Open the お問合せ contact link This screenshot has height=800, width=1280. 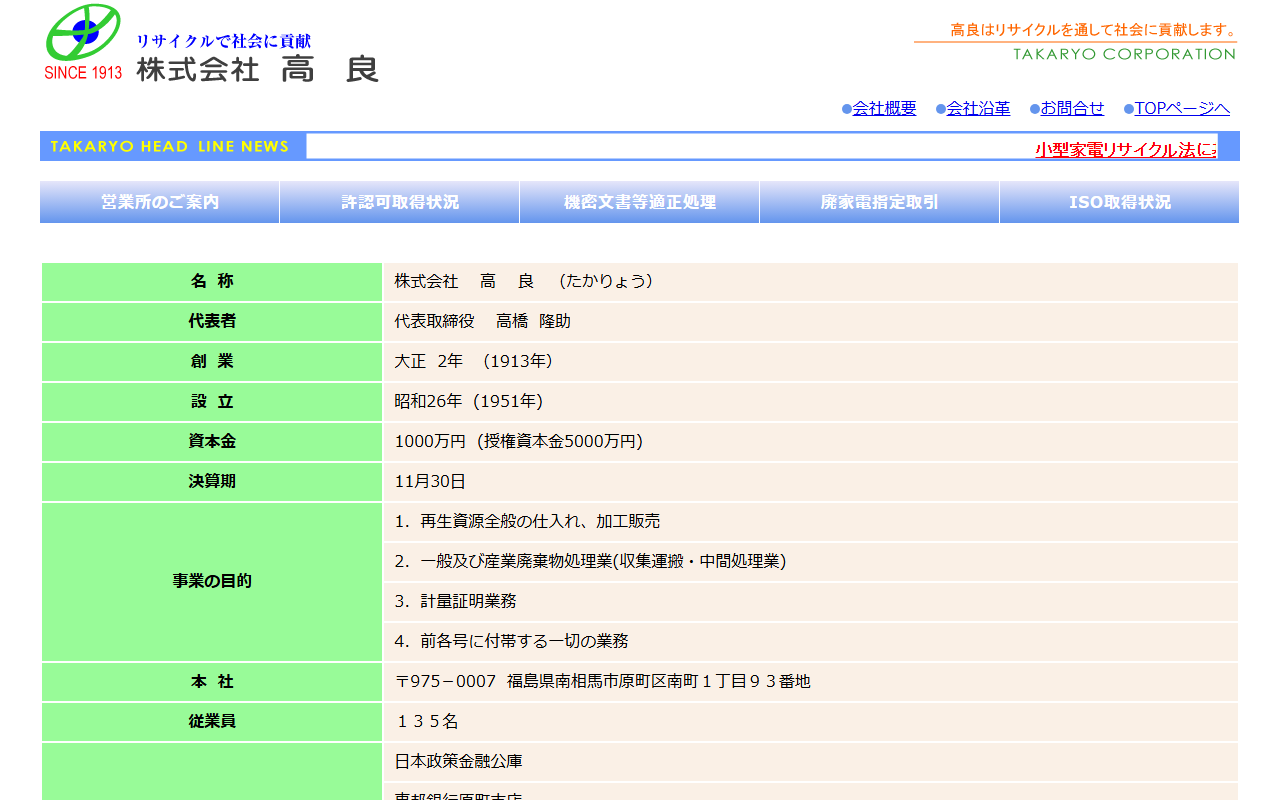click(x=1072, y=108)
